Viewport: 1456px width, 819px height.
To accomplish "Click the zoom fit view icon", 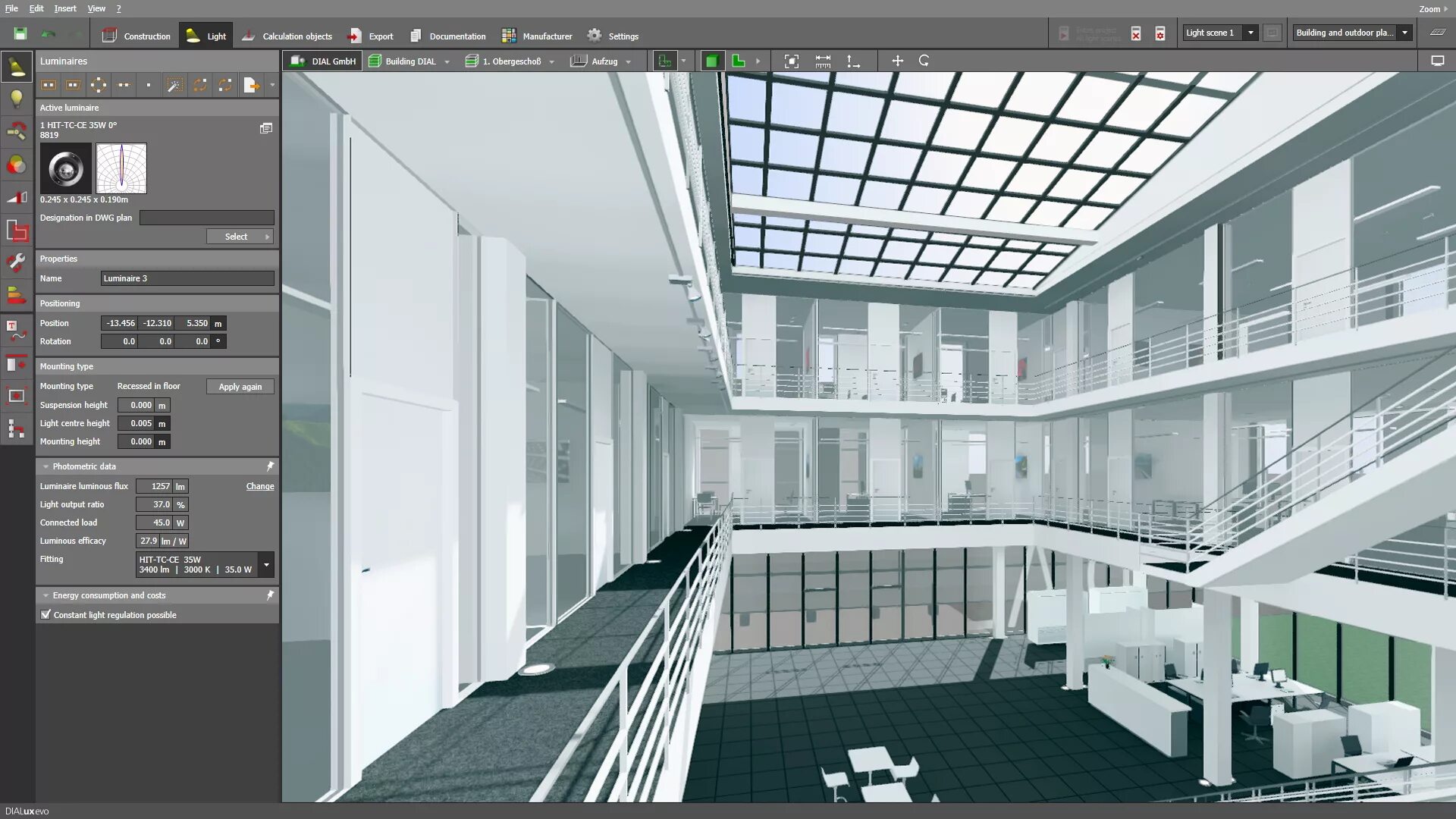I will (791, 61).
